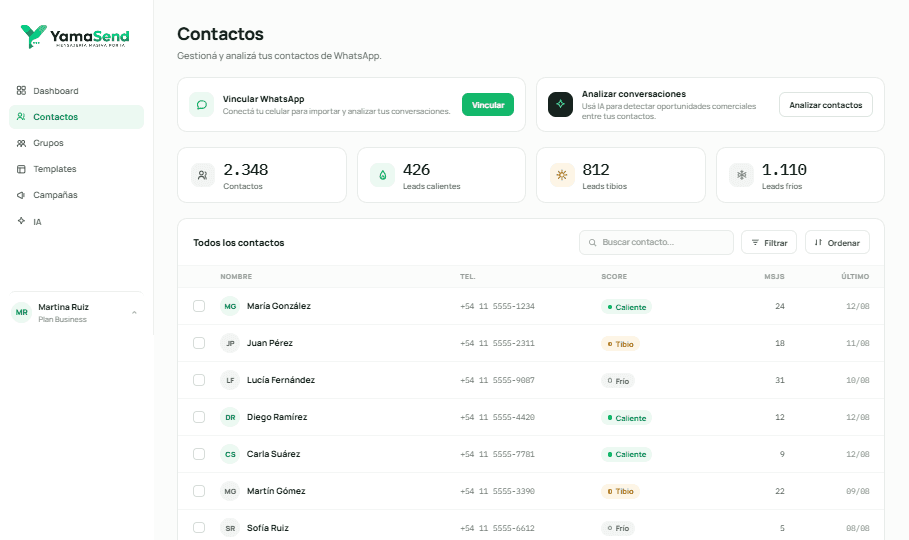This screenshot has height=540, width=909.
Task: Click the JP avatar of Juan Pérez
Action: click(230, 343)
